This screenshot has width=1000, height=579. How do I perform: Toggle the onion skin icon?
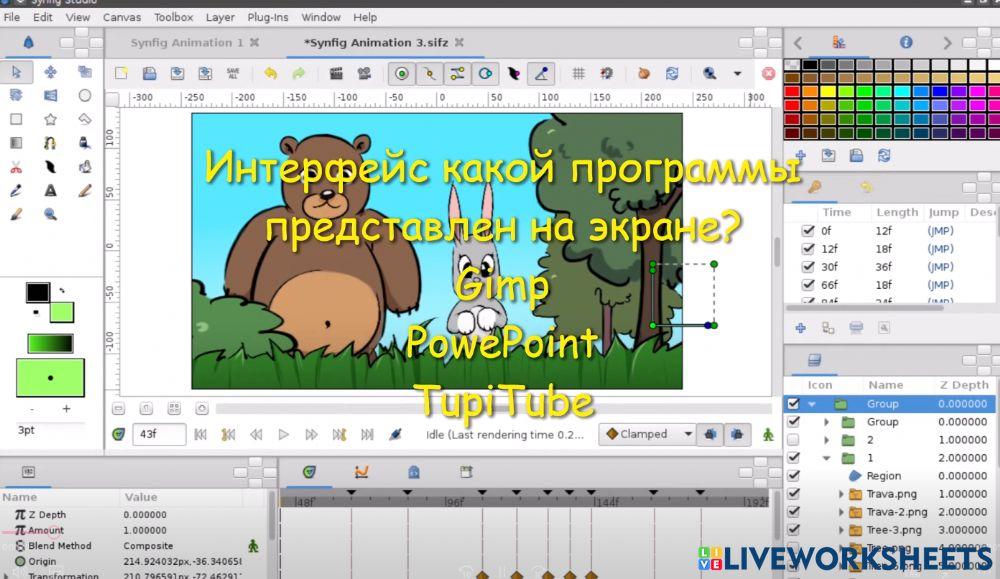(643, 73)
